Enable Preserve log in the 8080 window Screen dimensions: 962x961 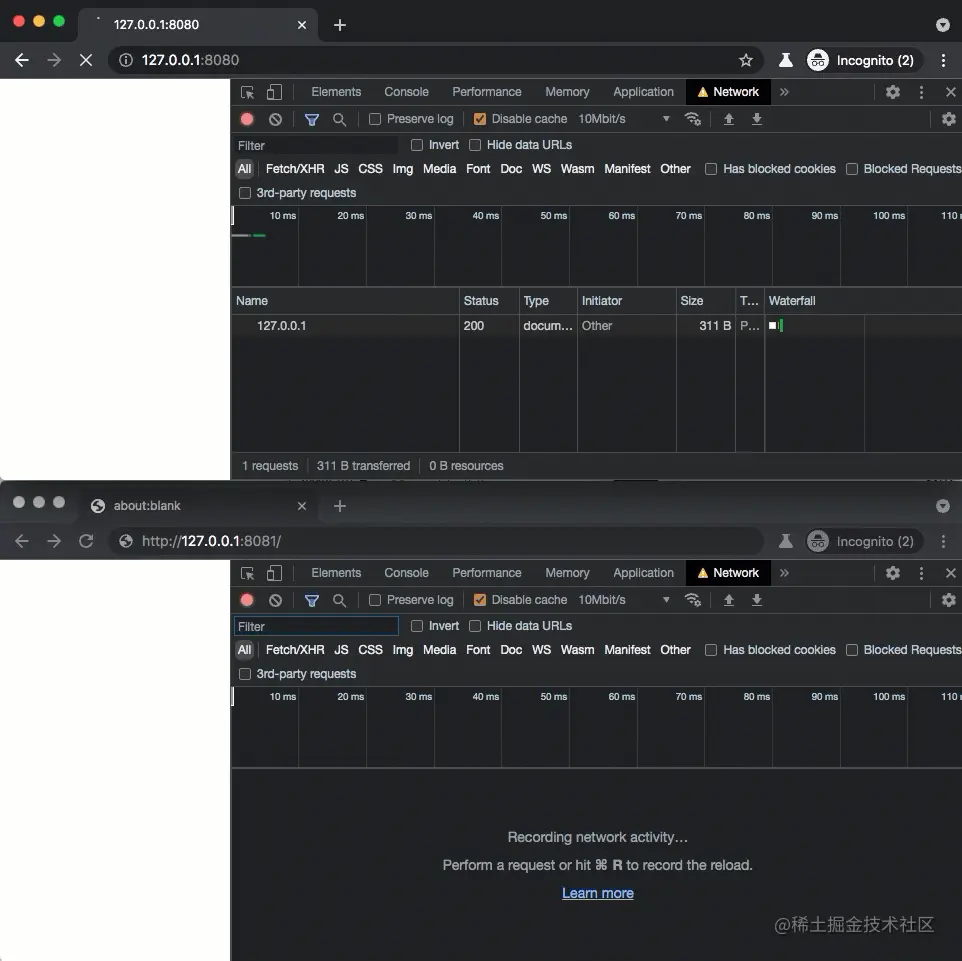pyautogui.click(x=375, y=119)
